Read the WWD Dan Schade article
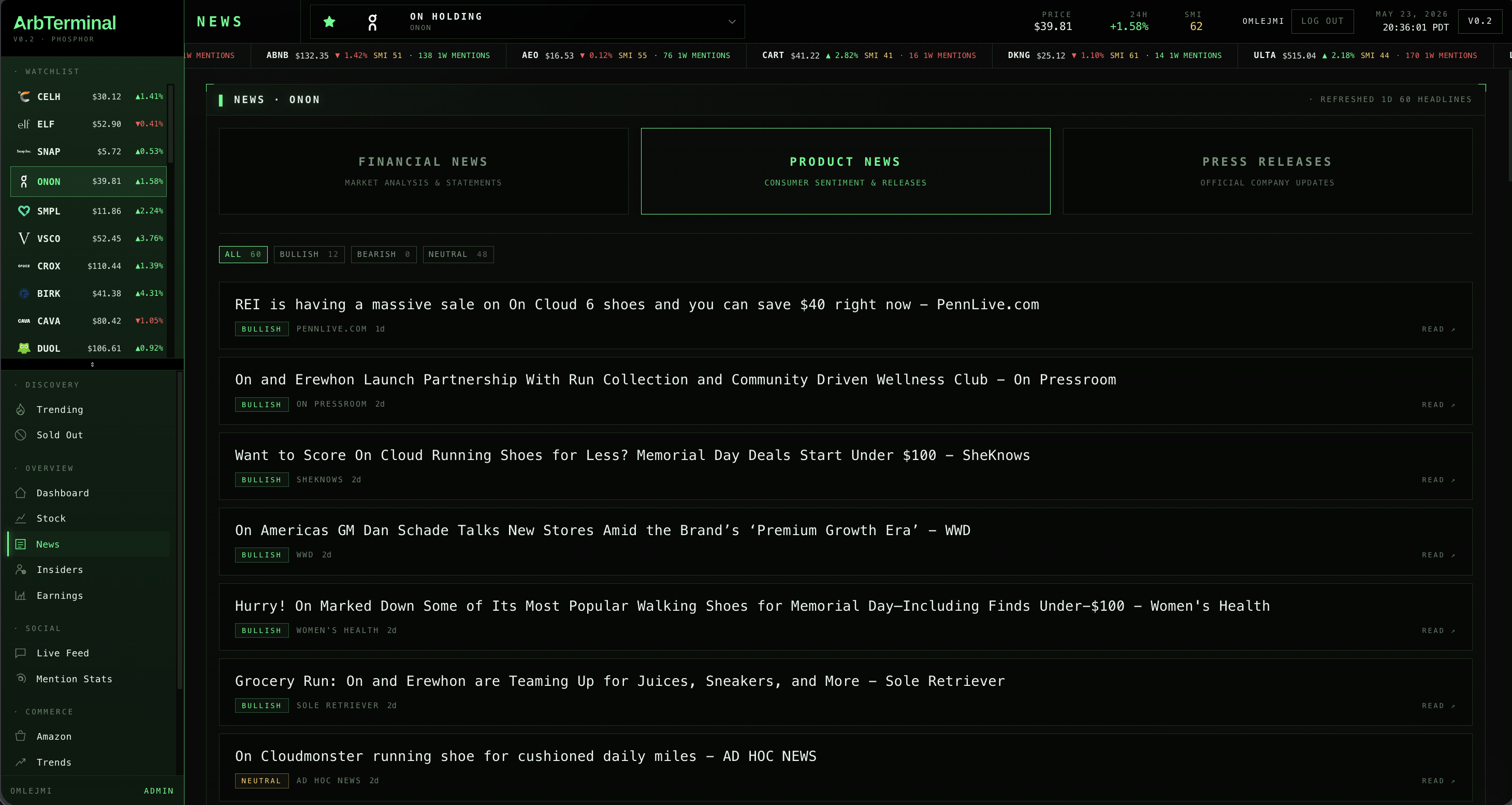 click(x=1438, y=555)
